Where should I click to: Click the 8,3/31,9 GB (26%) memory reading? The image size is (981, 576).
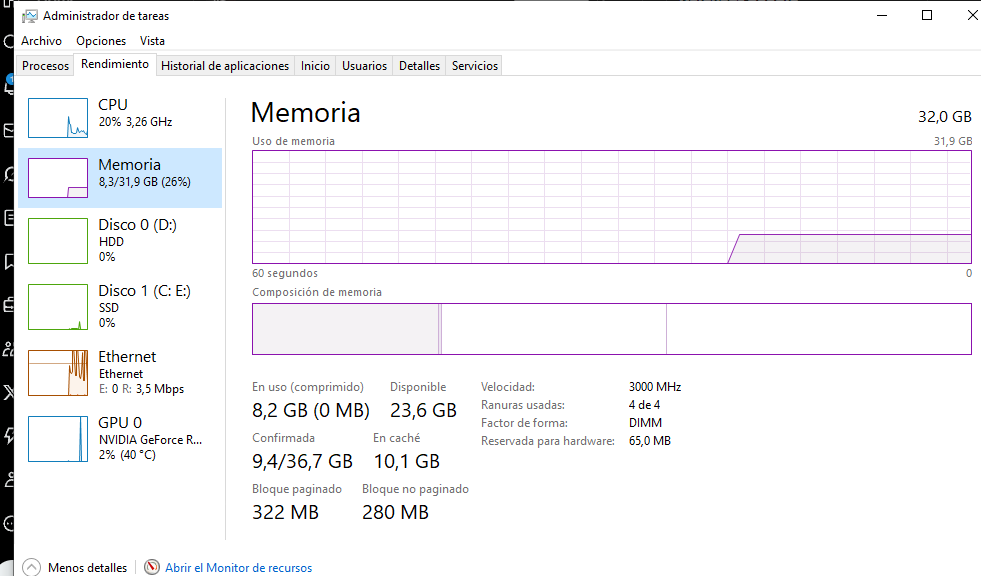145,182
